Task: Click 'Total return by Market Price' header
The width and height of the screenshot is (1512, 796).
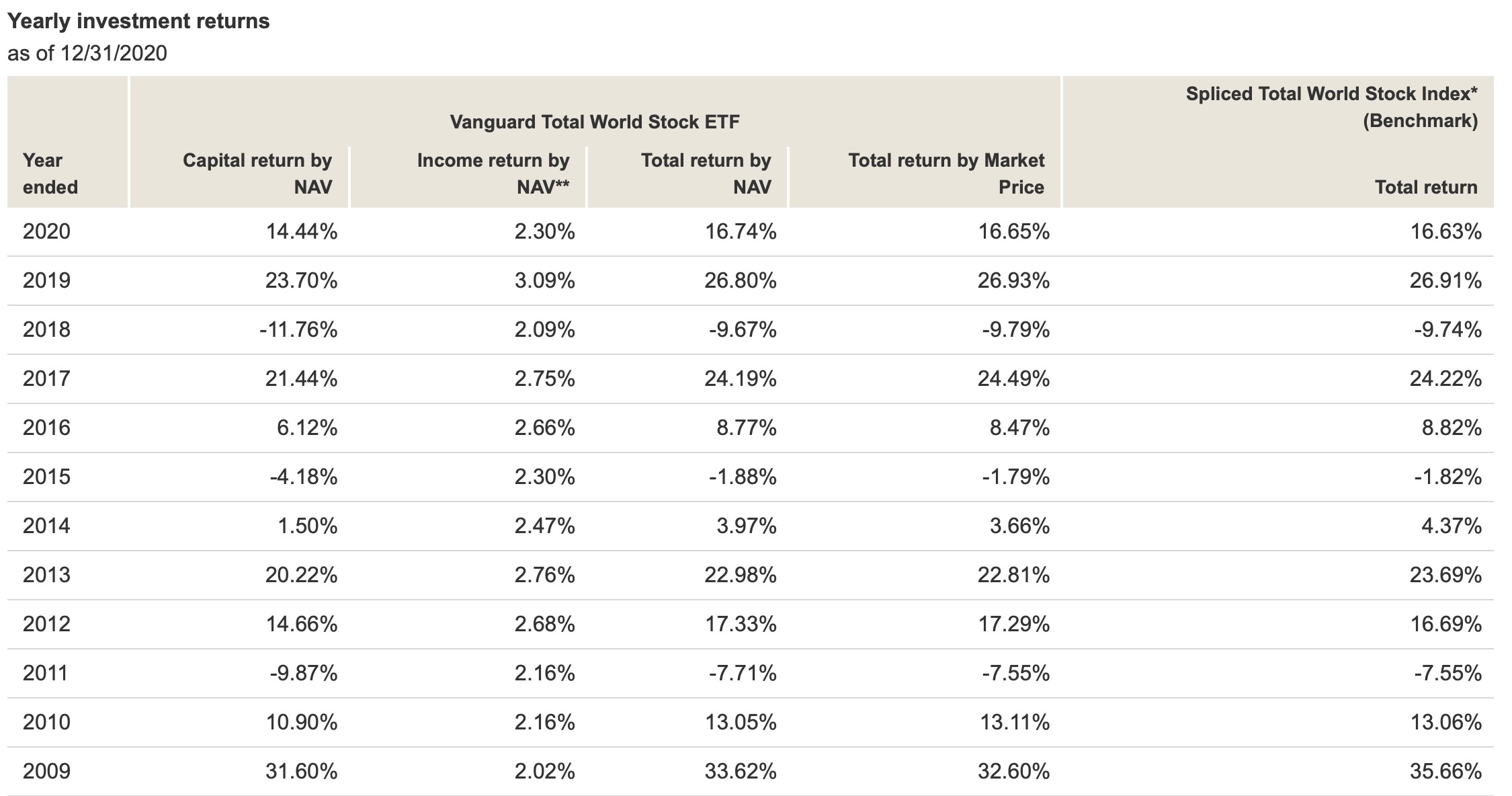Action: click(x=946, y=173)
